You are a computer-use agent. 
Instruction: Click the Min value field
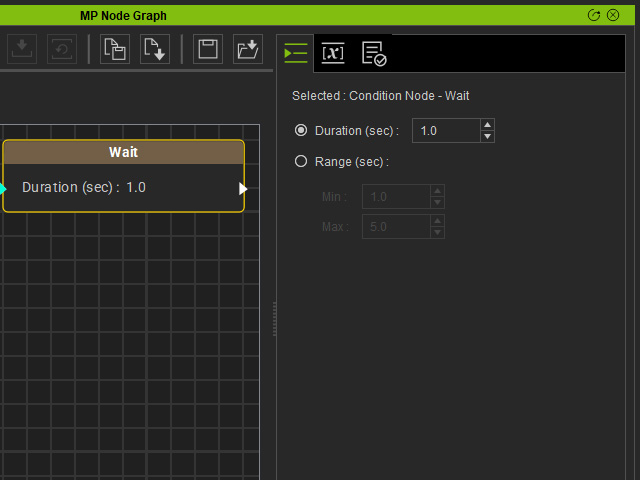tap(396, 197)
